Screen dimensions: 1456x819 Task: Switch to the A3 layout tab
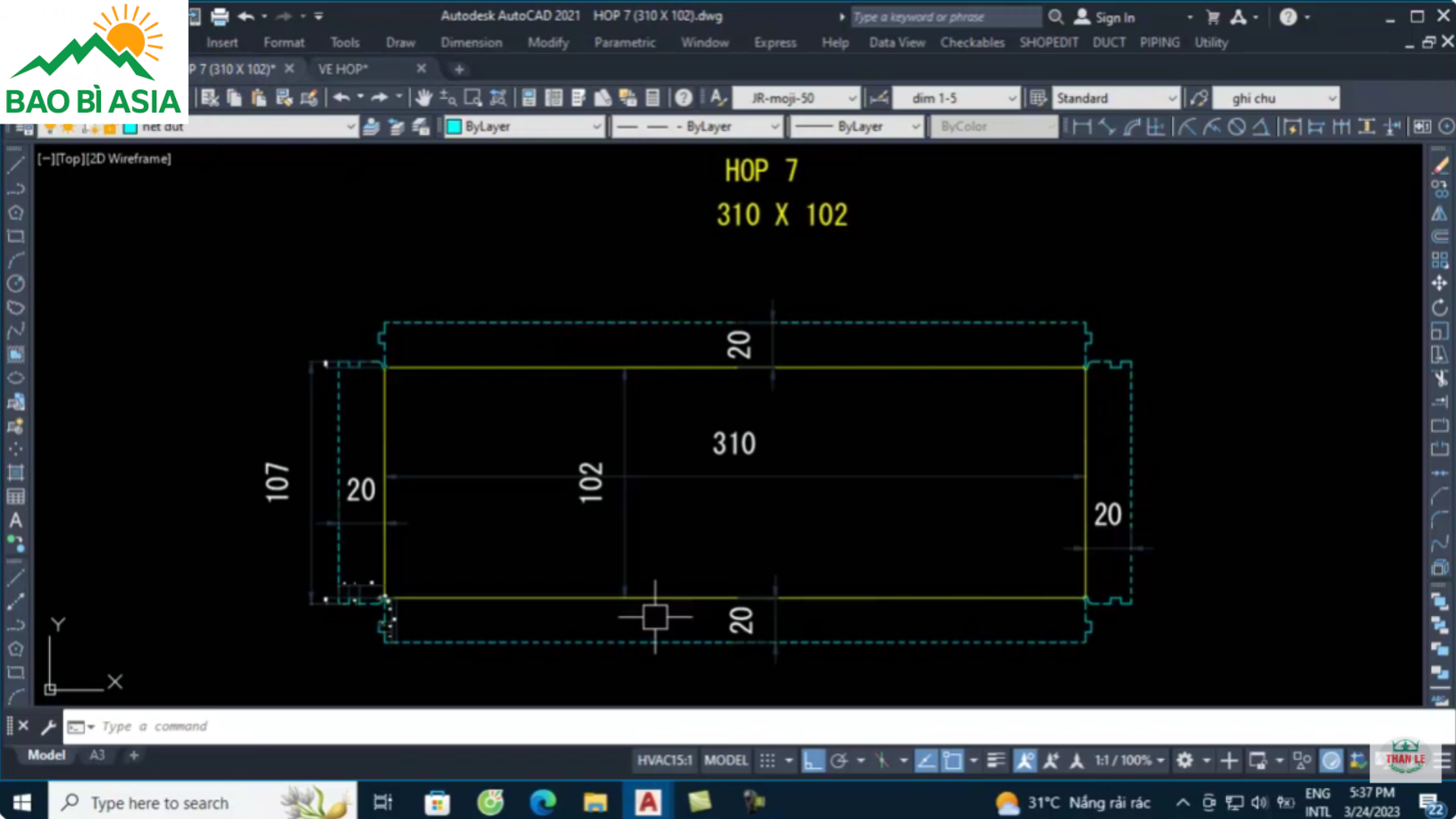[97, 755]
